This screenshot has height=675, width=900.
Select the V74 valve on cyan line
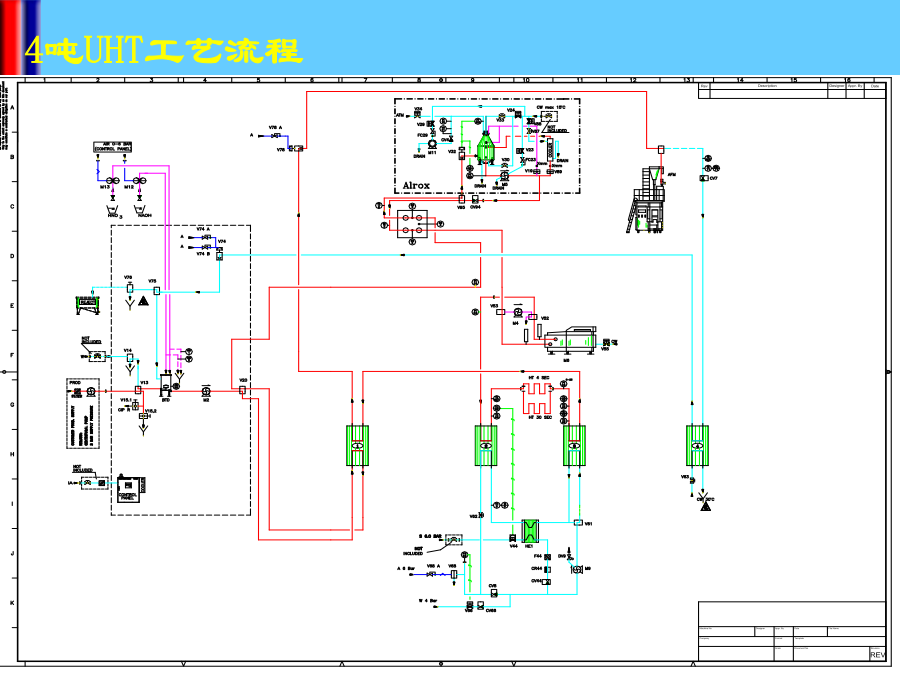tap(219, 253)
